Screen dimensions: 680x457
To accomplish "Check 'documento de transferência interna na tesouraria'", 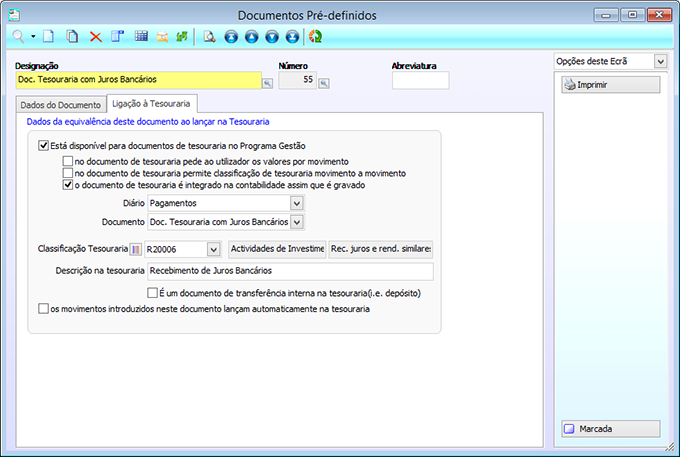I will 152,293.
